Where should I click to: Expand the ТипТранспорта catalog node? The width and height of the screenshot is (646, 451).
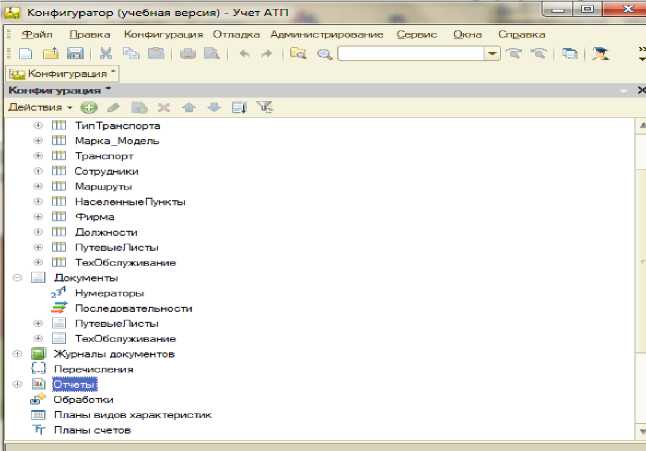tap(38, 125)
